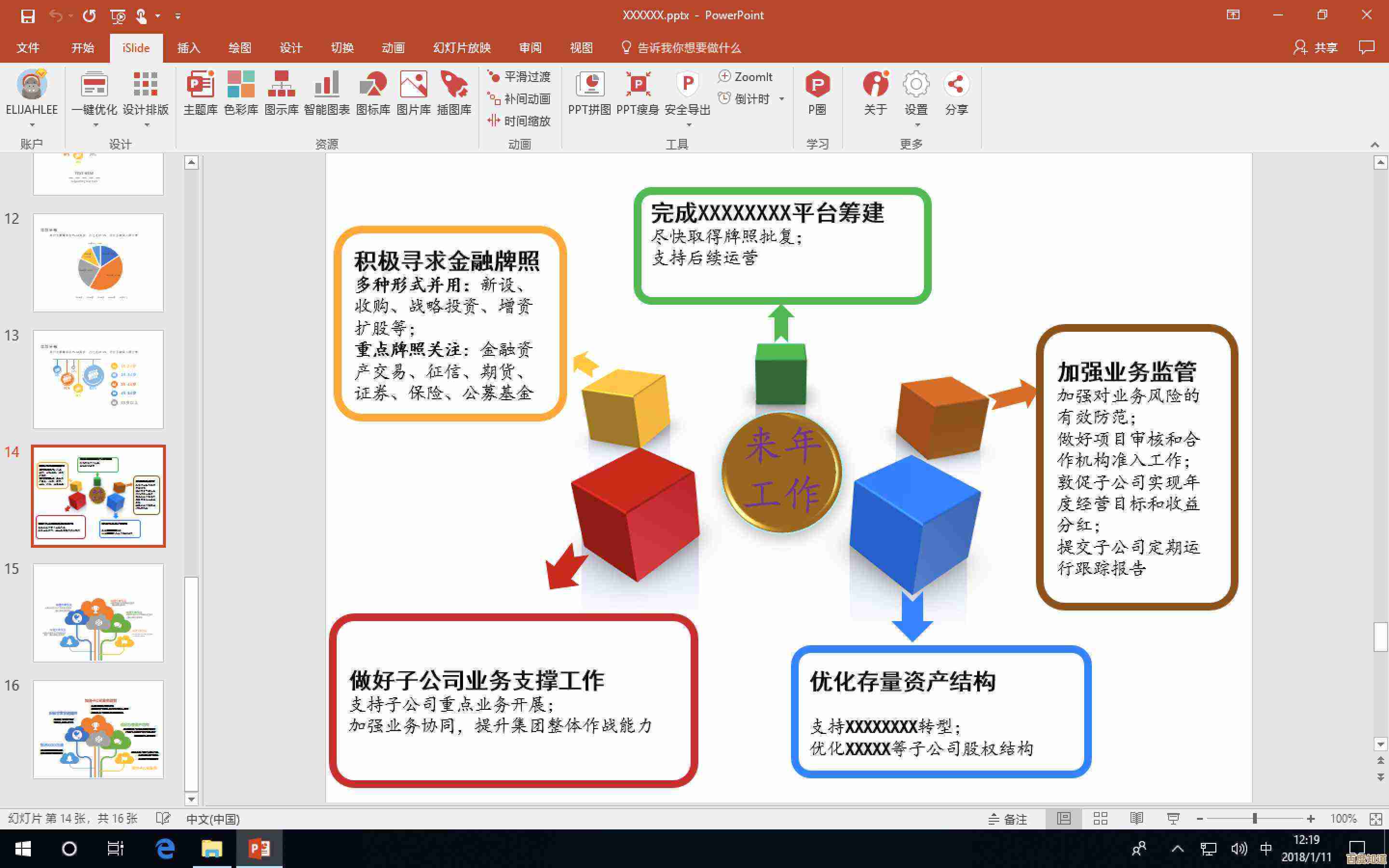Toggle the 备注 notes pane
Image resolution: width=1389 pixels, height=868 pixels.
tap(1010, 819)
